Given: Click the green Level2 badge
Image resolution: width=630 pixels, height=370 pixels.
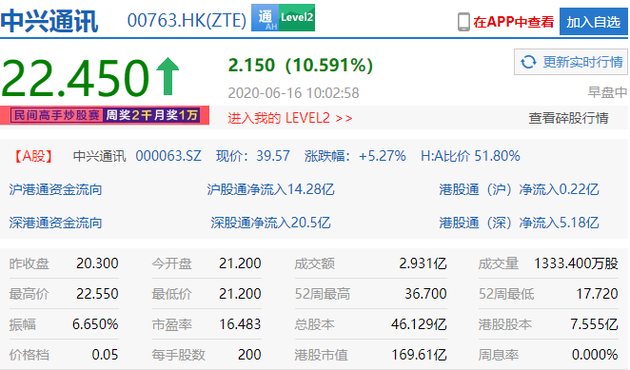Looking at the screenshot, I should (x=297, y=18).
